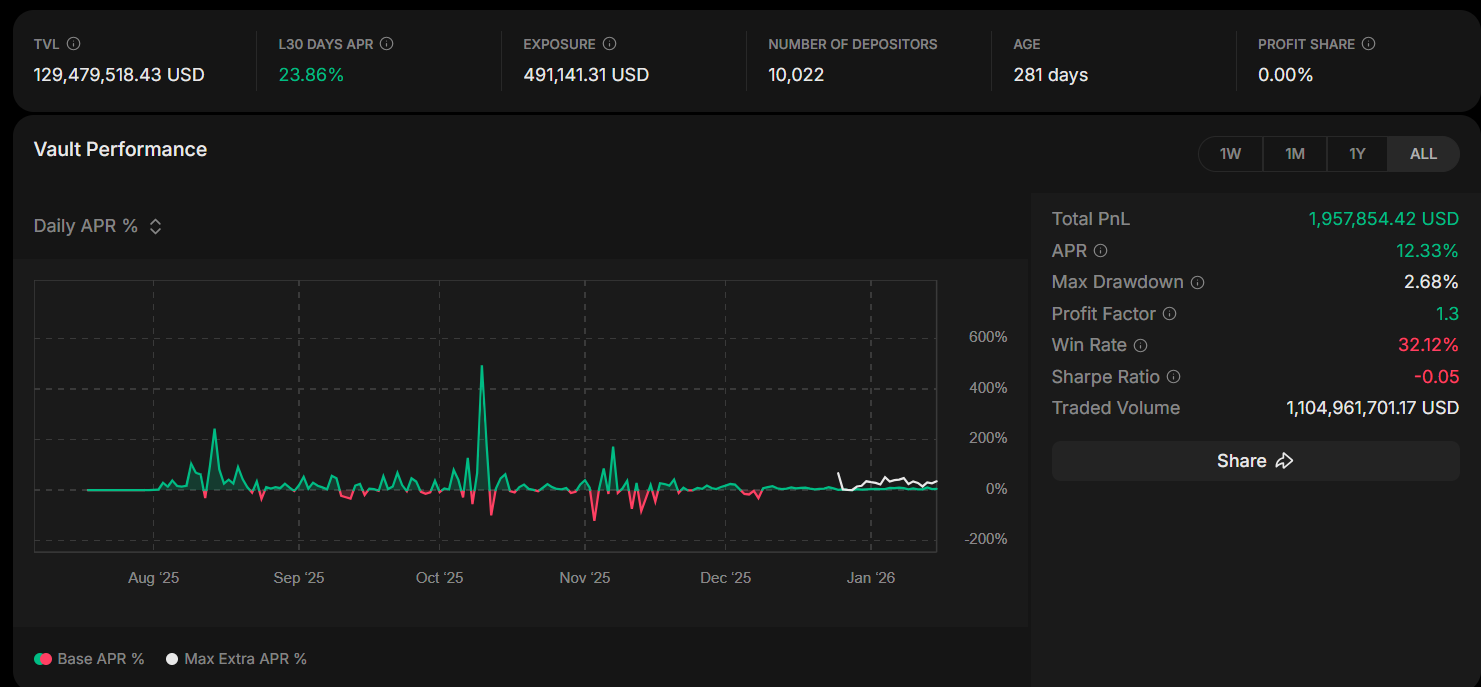Click the October peak on the APR chart
The image size is (1481, 687).
click(x=482, y=367)
